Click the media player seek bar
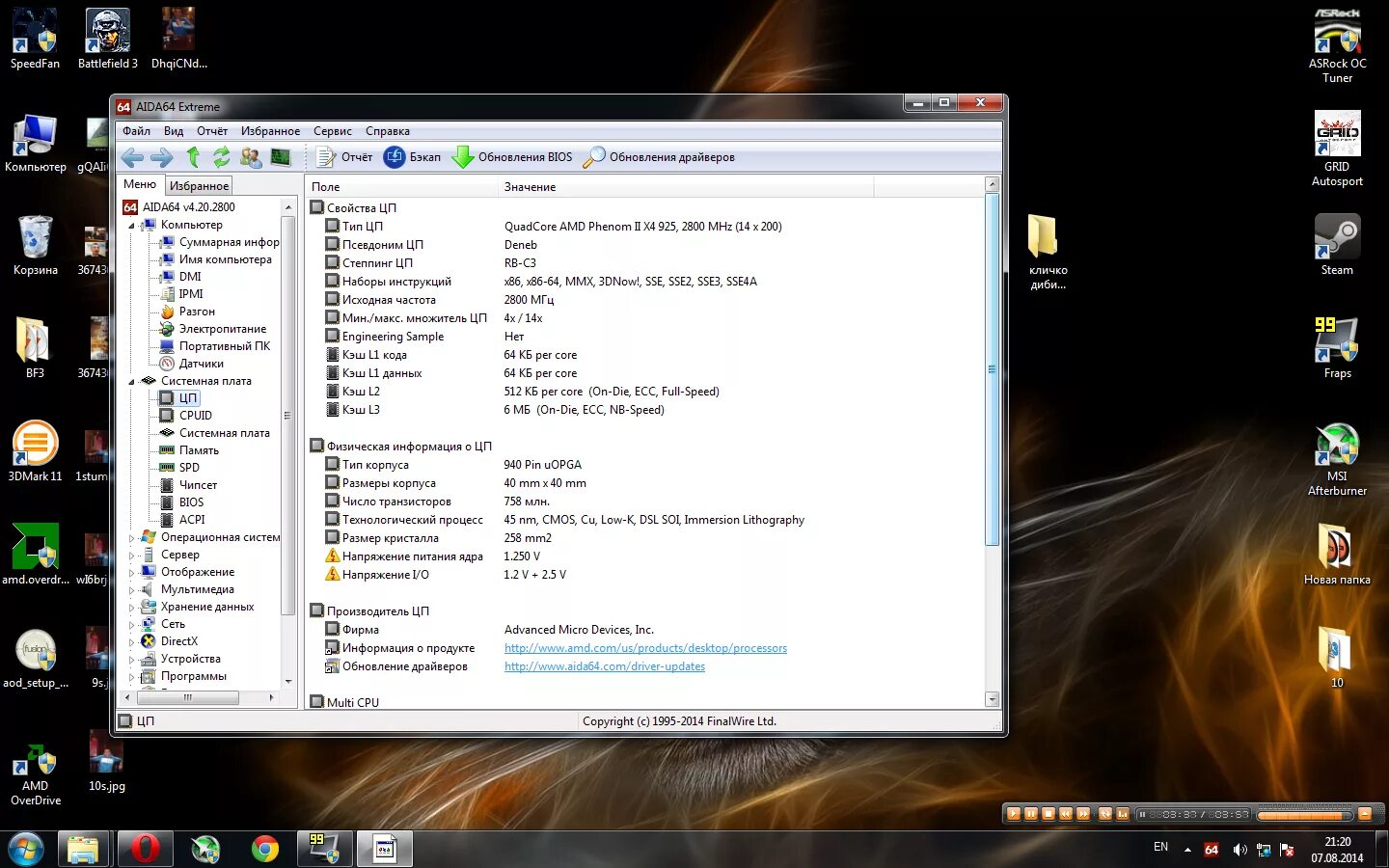The height and width of the screenshot is (868, 1389). pos(1302,814)
